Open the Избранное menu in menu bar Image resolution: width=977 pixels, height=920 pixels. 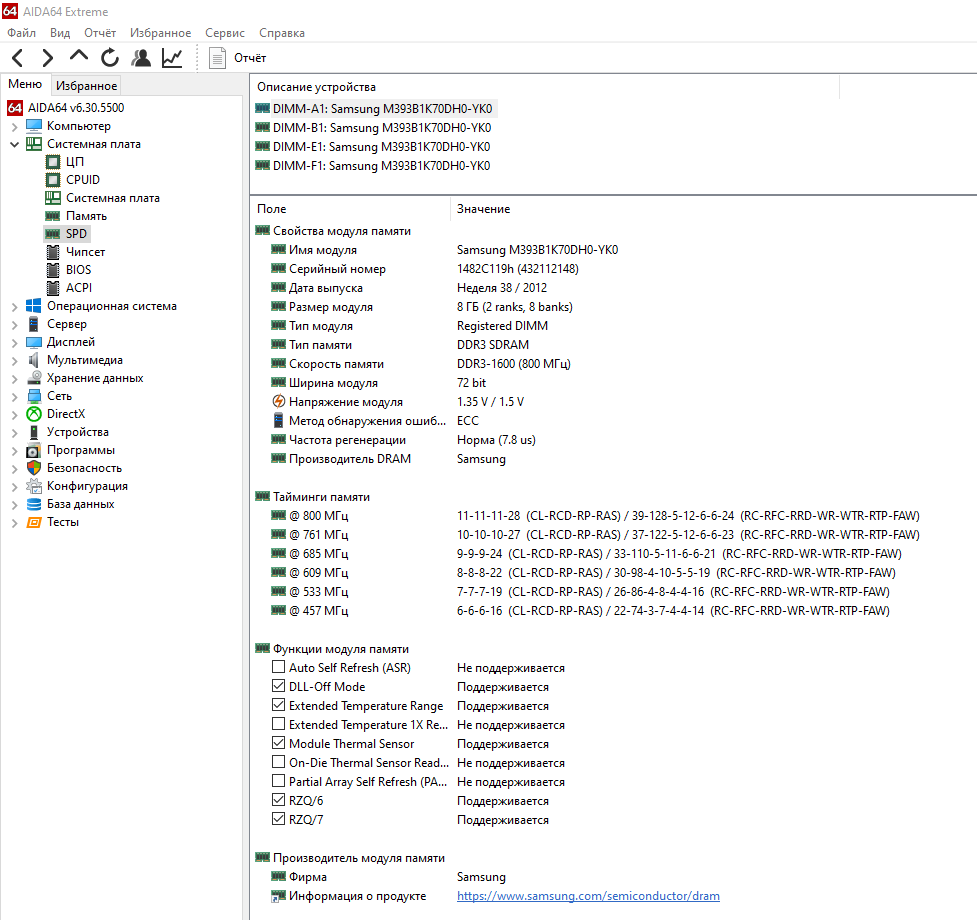coord(160,33)
